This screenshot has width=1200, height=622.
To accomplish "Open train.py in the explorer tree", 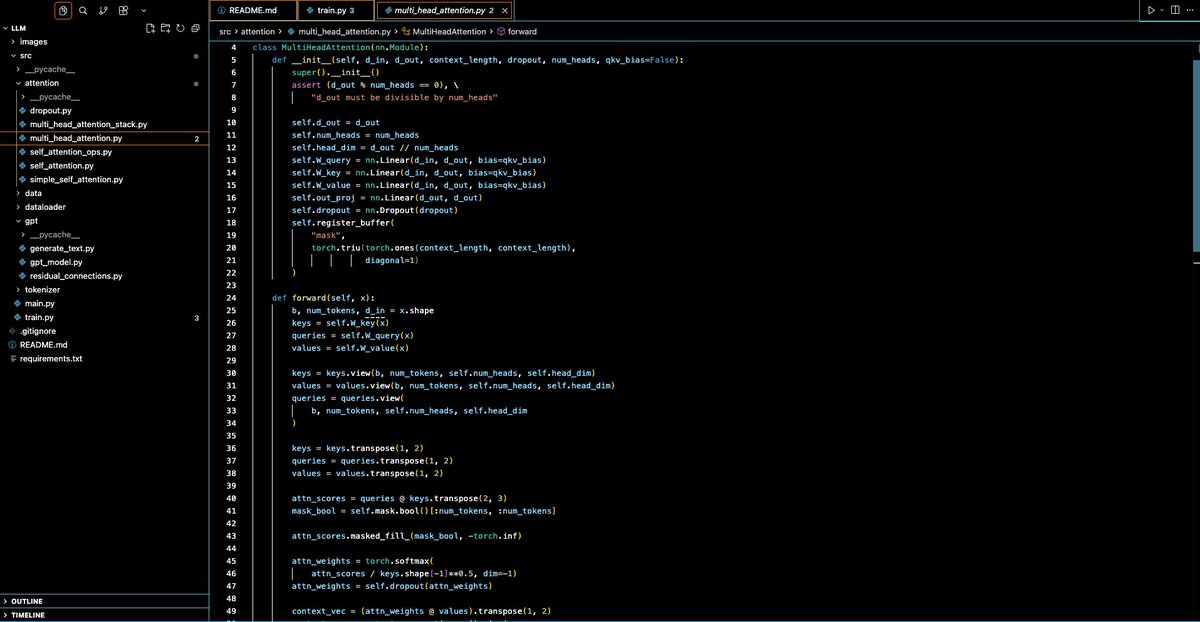I will click(x=104, y=317).
